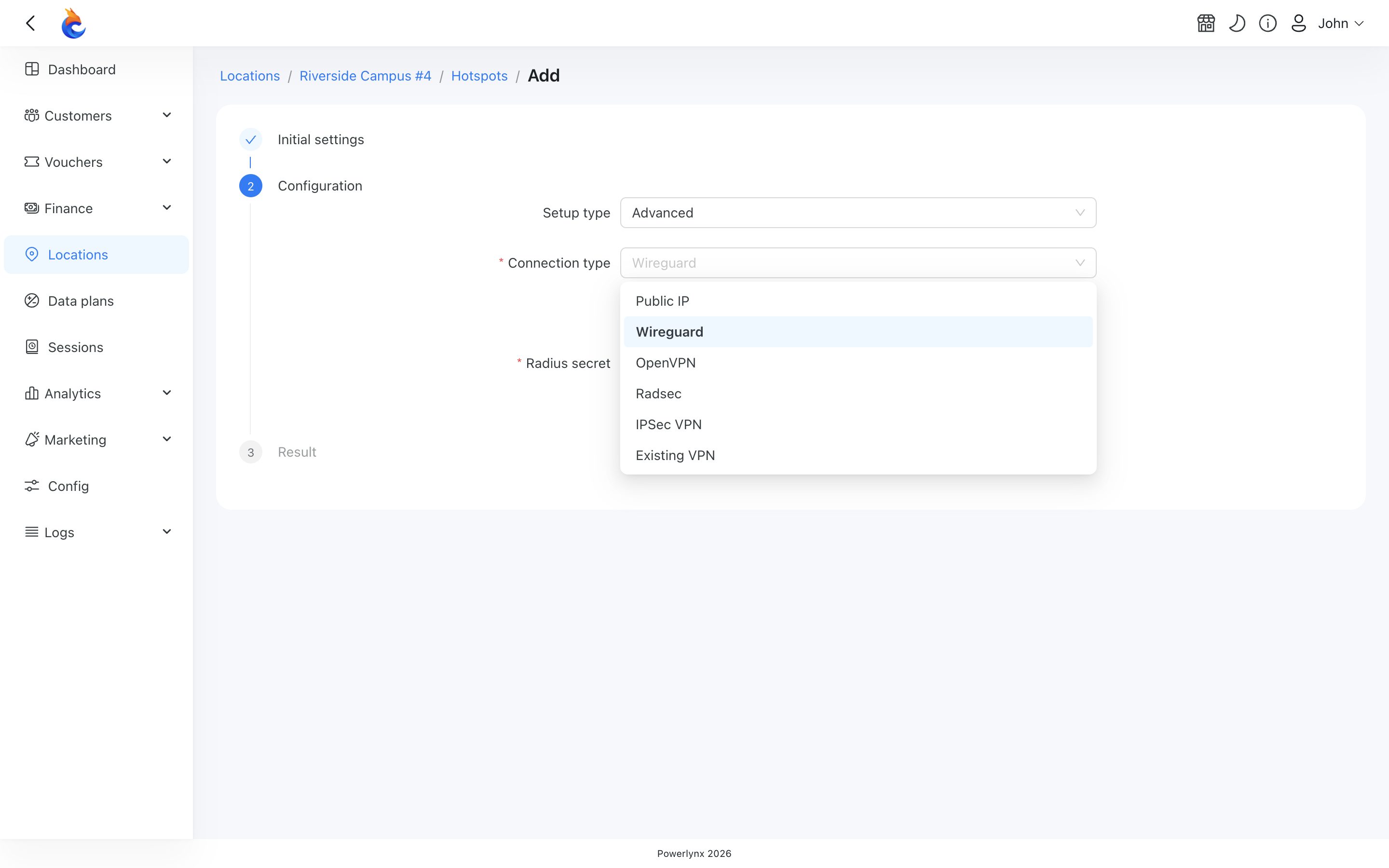
Task: Open John account dropdown
Action: pos(1341,24)
